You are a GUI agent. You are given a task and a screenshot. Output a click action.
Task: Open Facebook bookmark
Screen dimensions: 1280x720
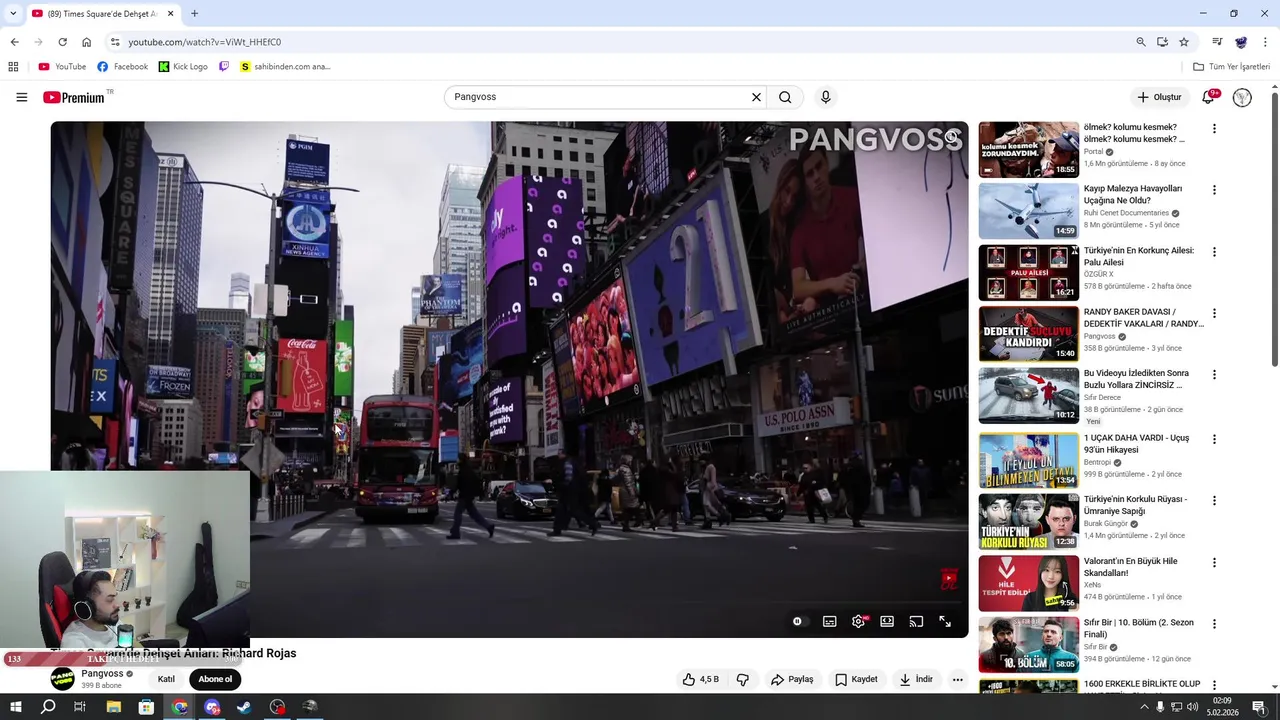coord(122,67)
